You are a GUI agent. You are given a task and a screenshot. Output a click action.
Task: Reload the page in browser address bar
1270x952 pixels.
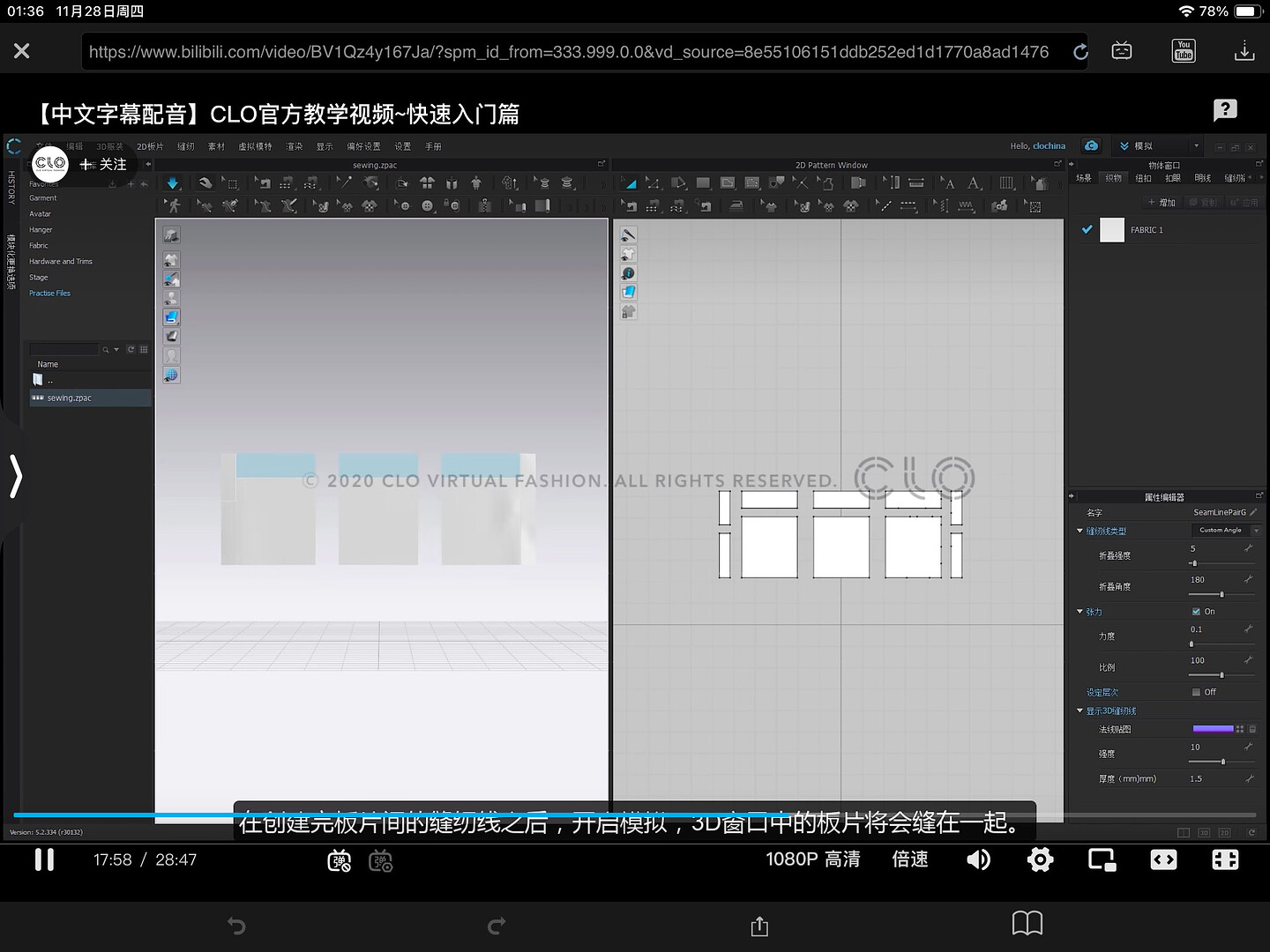click(1080, 52)
